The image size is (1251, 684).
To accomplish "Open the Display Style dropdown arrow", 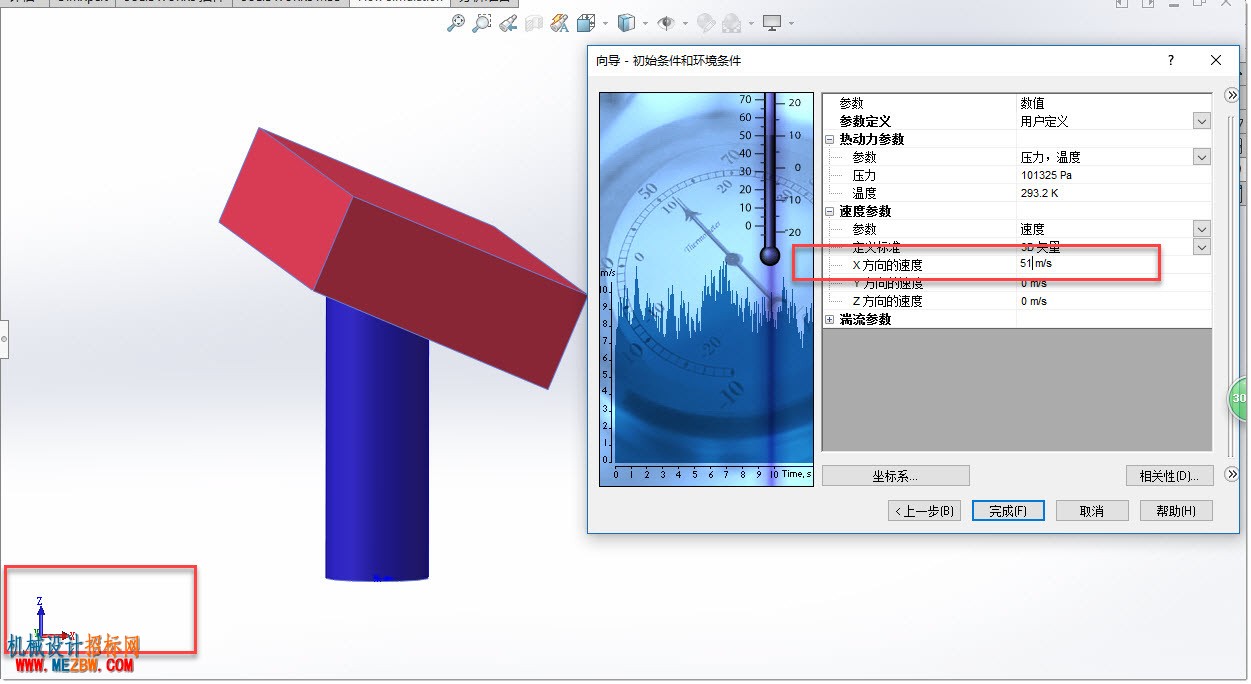I will click(x=645, y=23).
